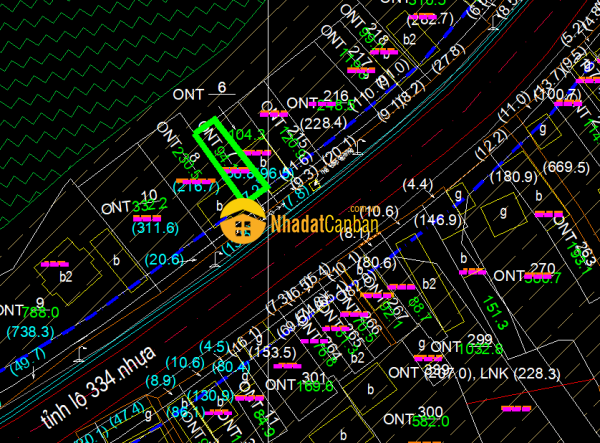Select the area value (228.4)
Screen dimensions: 600x443
(x=323, y=123)
